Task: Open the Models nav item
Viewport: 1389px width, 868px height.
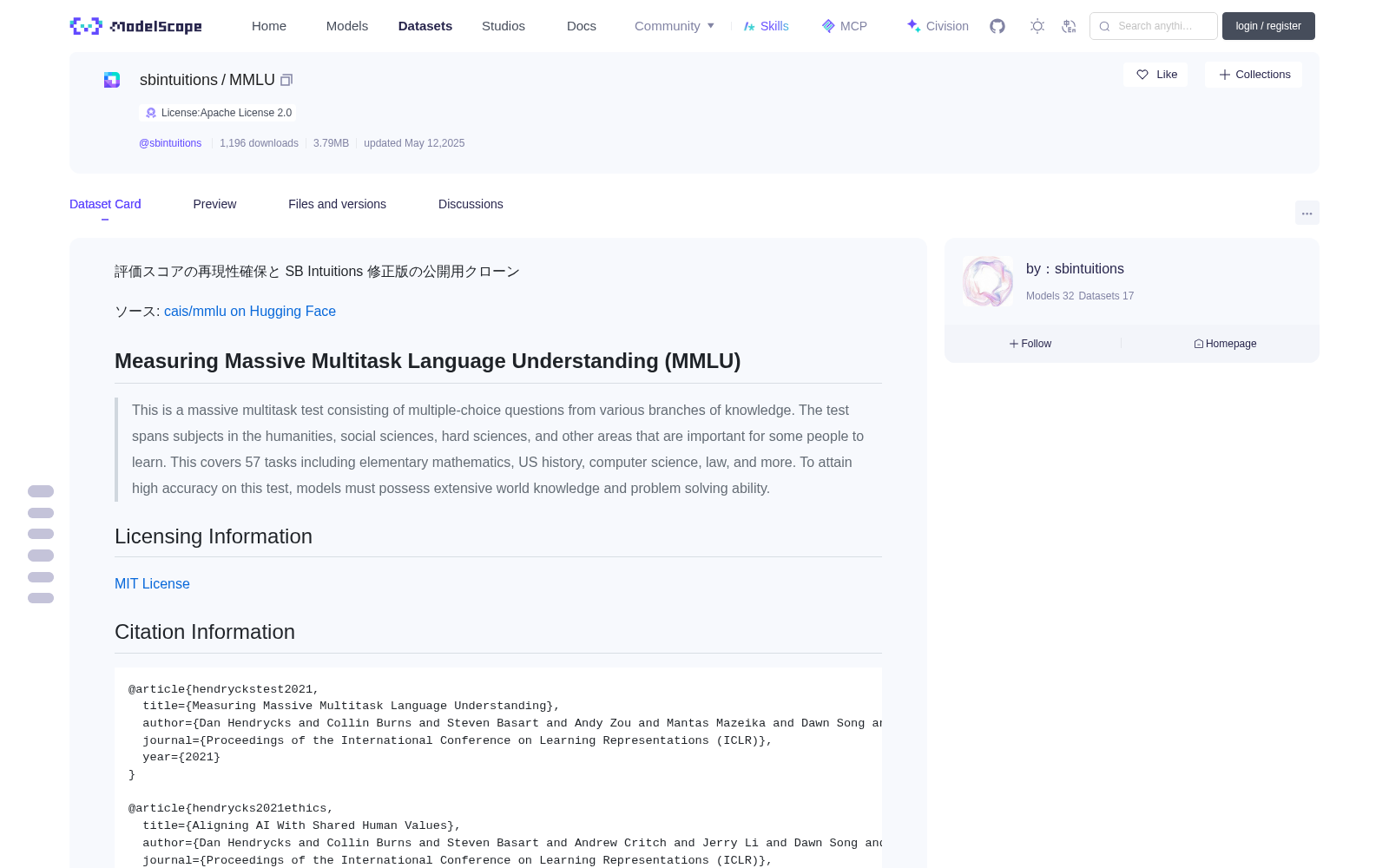Action: coord(347,26)
